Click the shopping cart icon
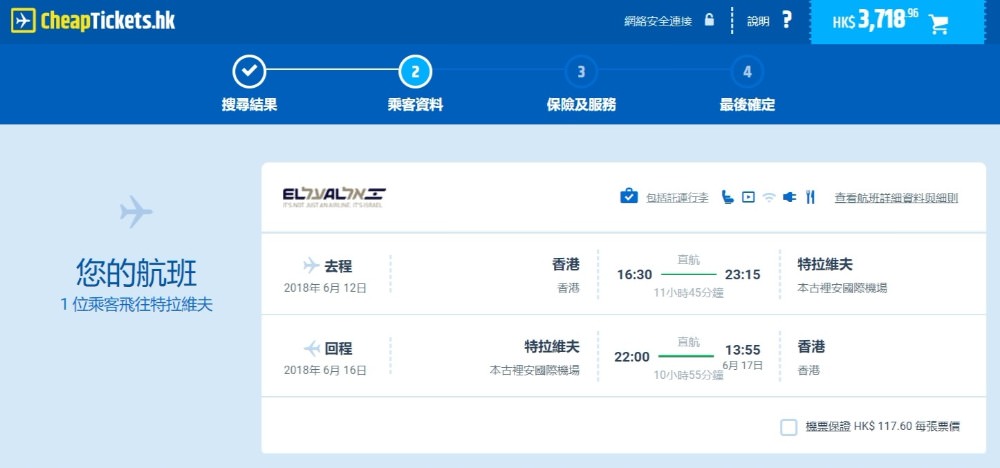Viewport: 1000px width, 468px height. click(938, 23)
